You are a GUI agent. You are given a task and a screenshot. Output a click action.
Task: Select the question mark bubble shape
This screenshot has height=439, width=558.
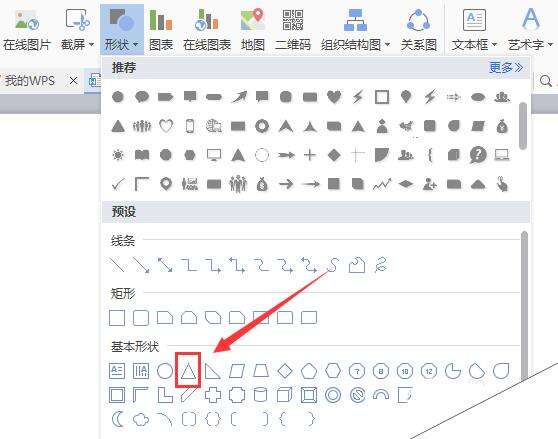(478, 155)
